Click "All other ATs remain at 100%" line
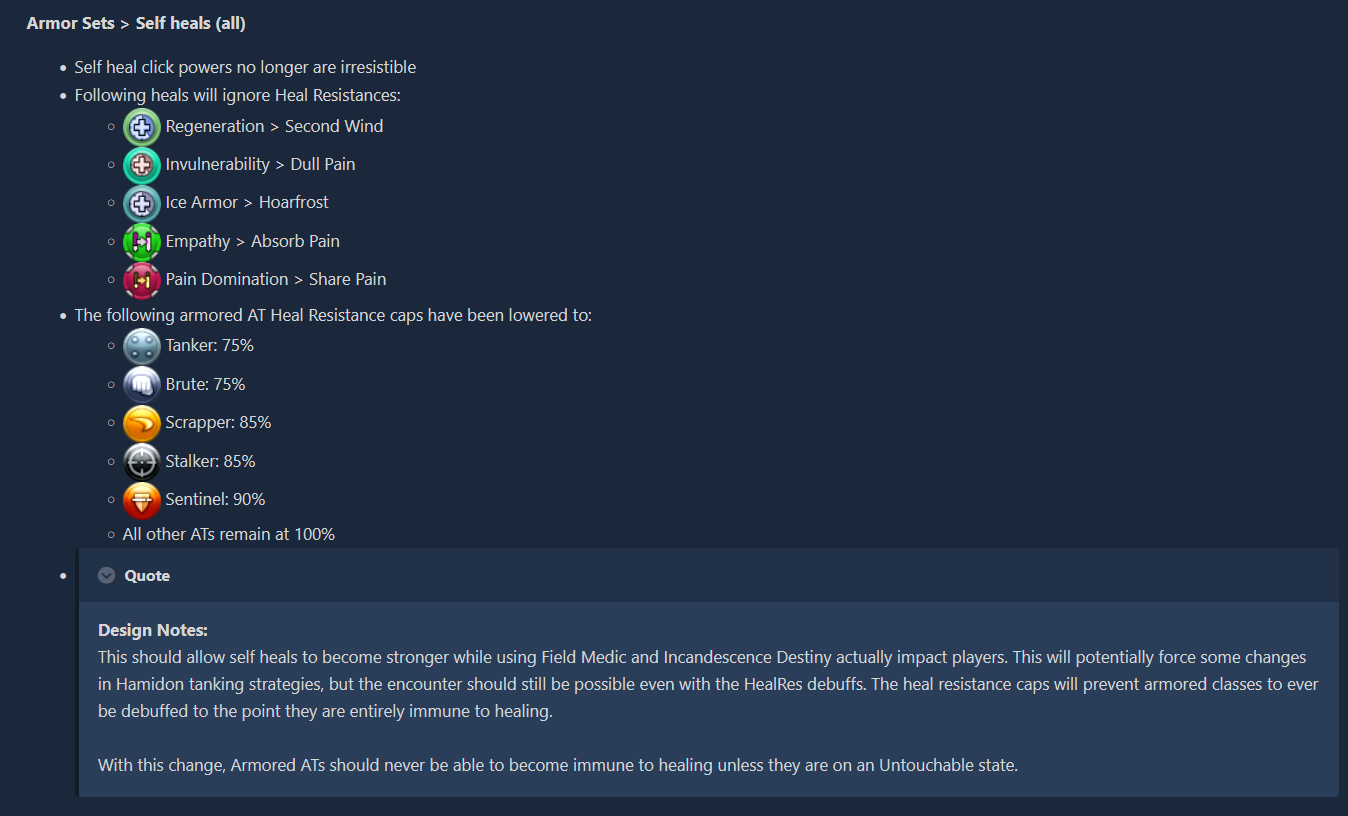Viewport: 1348px width, 816px height. [229, 534]
